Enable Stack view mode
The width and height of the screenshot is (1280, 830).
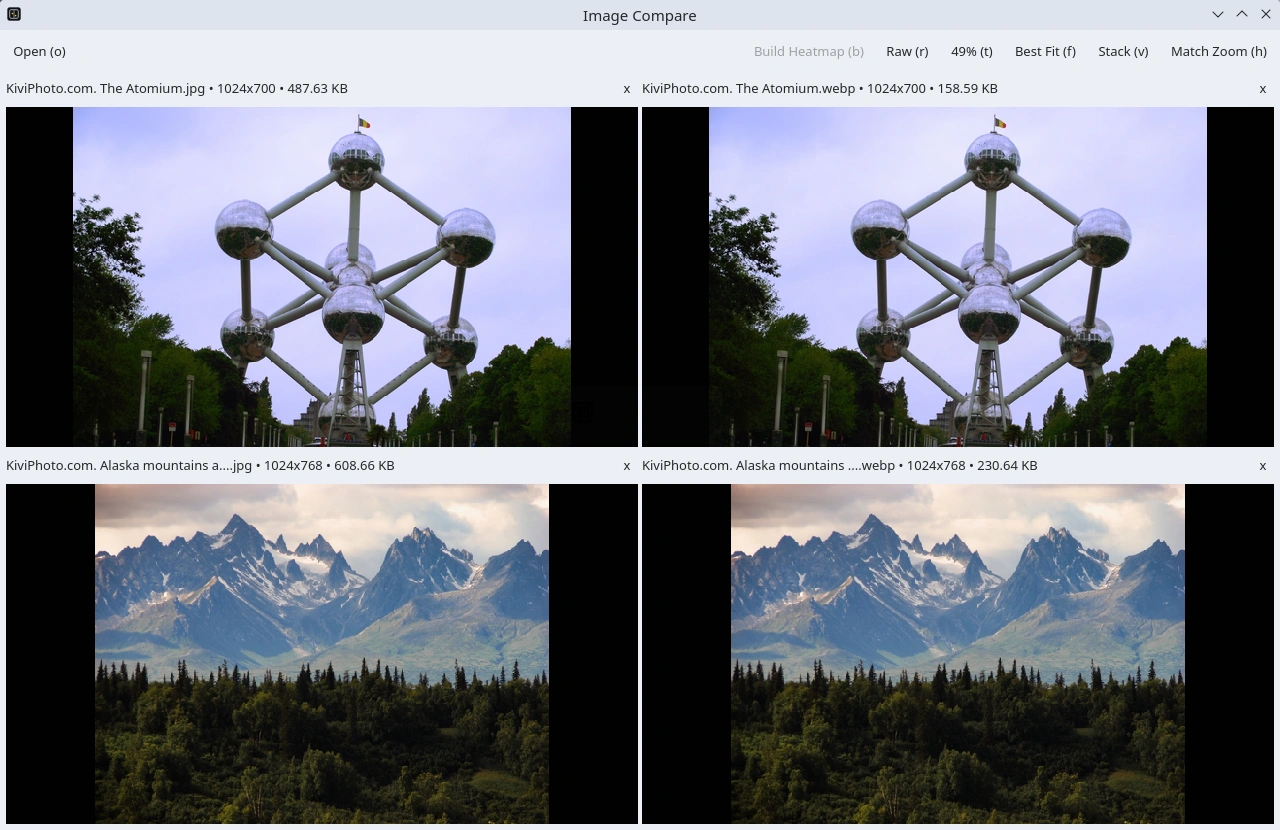(1122, 51)
